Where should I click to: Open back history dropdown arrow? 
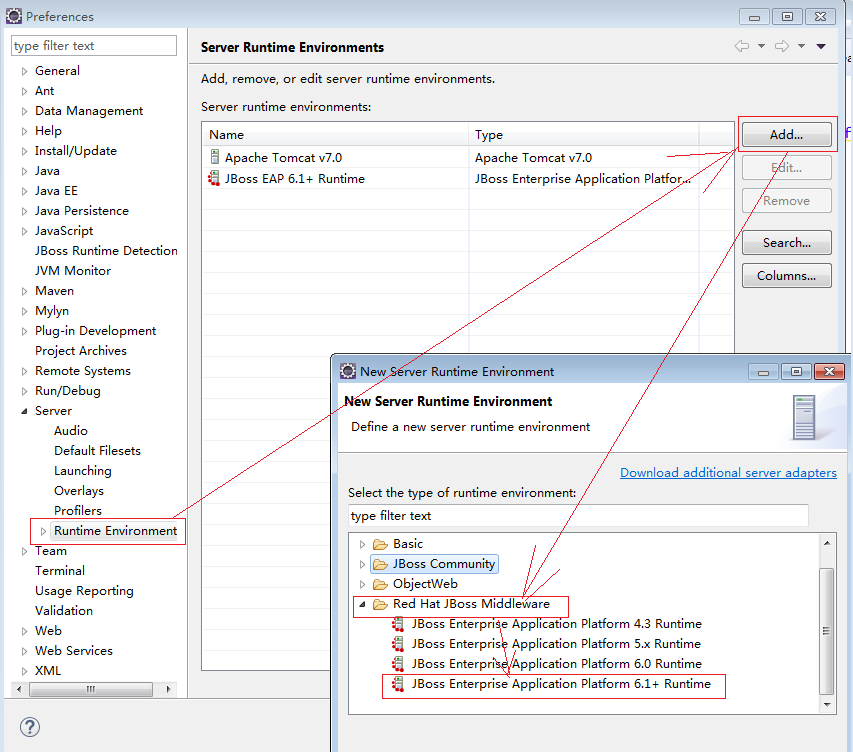pyautogui.click(x=762, y=46)
